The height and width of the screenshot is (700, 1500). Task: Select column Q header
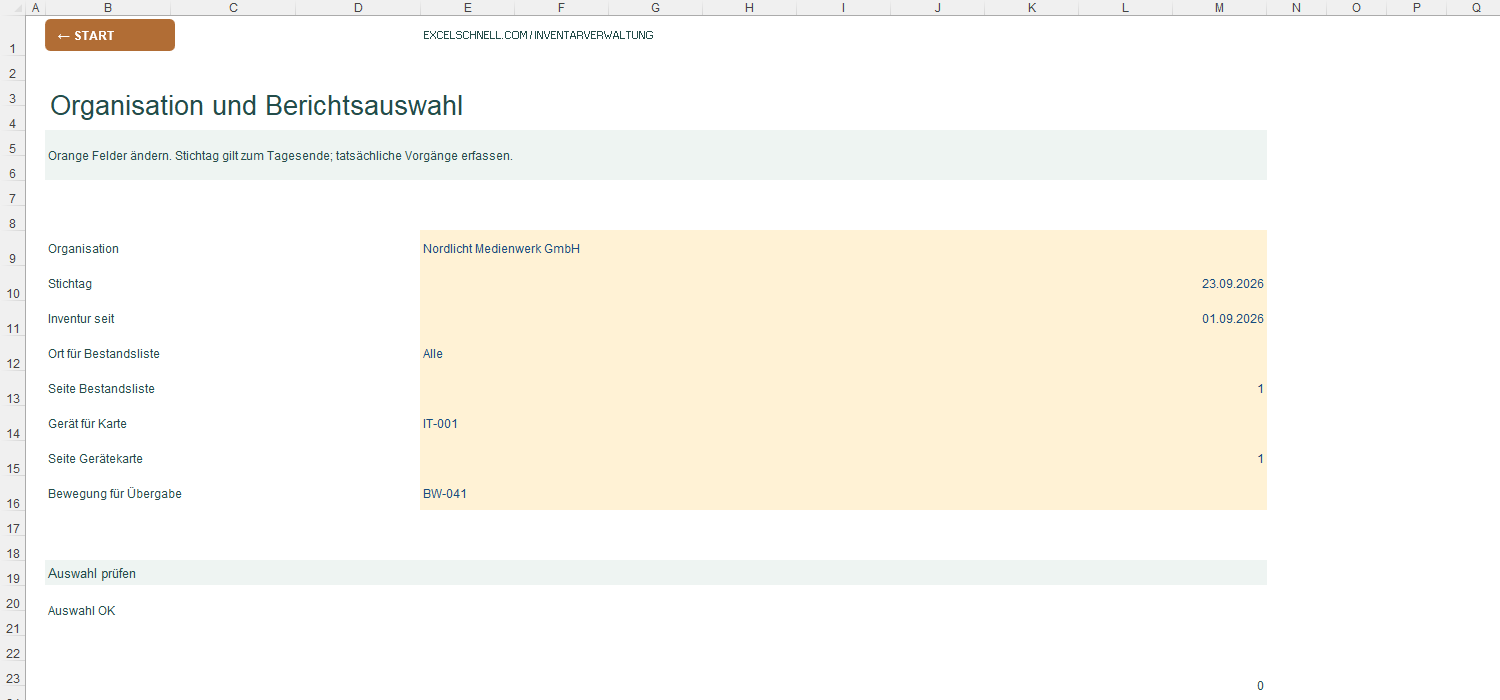[x=1477, y=8]
